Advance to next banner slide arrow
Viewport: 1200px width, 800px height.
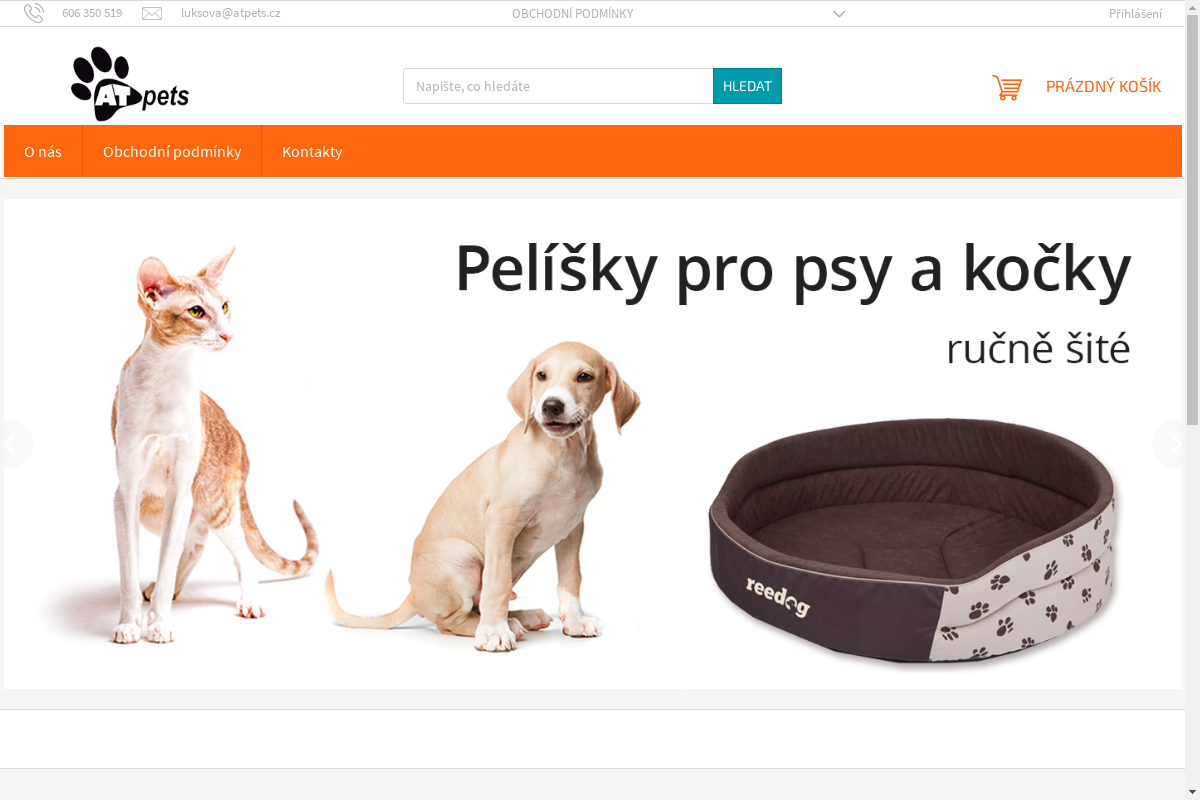coord(1174,444)
